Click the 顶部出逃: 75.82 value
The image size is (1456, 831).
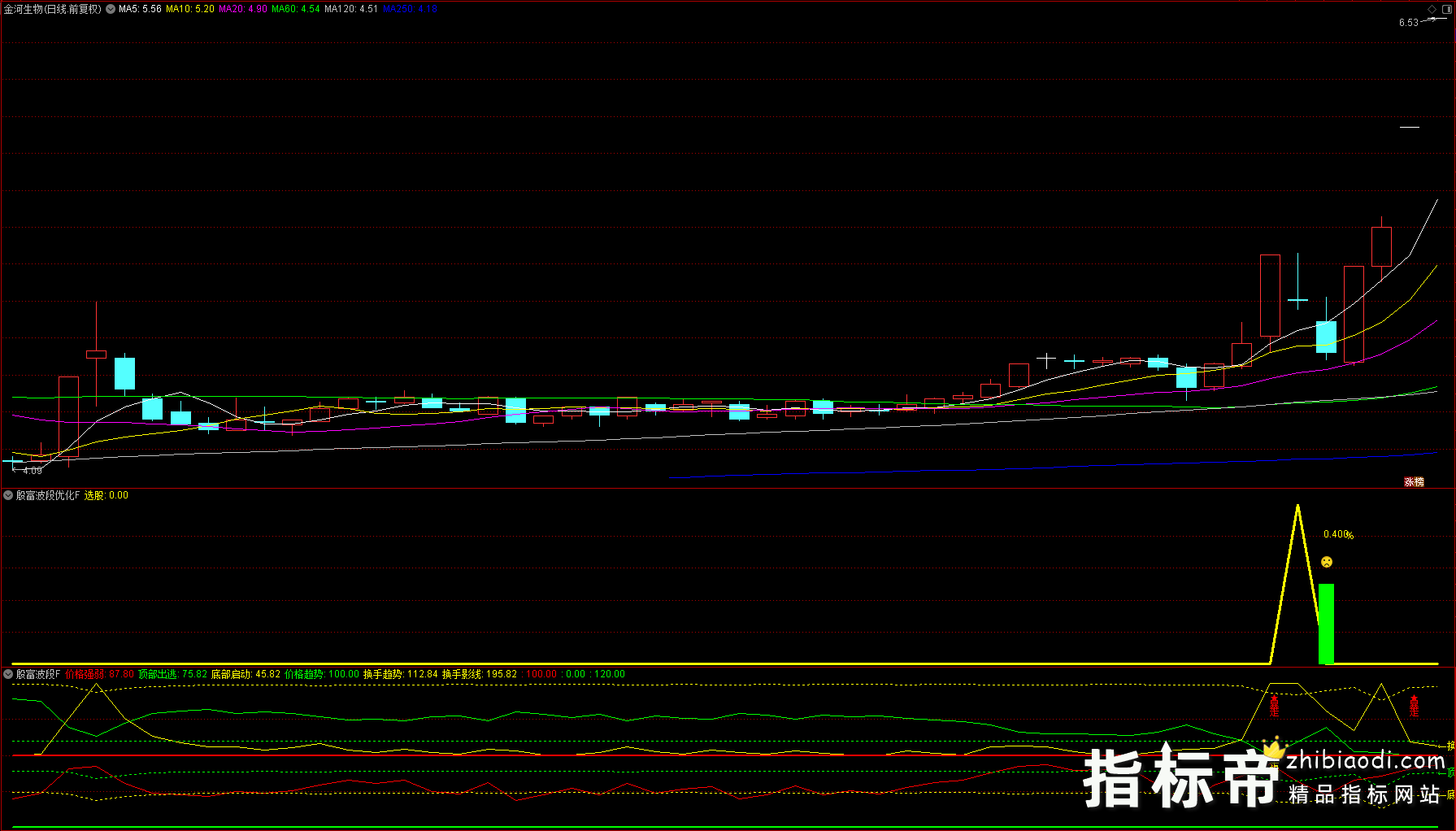click(172, 674)
